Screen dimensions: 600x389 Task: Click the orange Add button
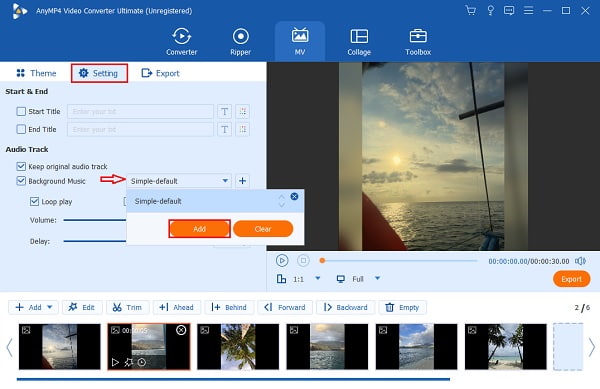(199, 229)
